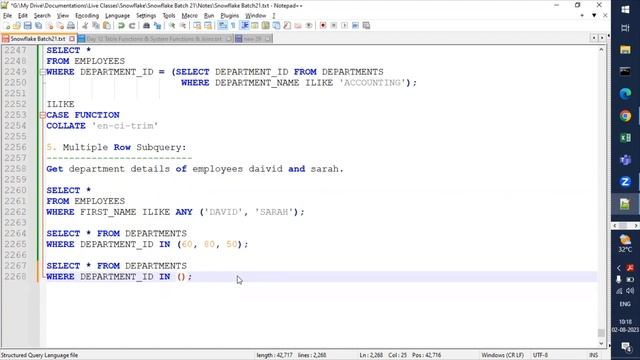Screen dimensions: 640x360
Task: Toggle synchronized horizontal scrolling
Action: [208, 26]
